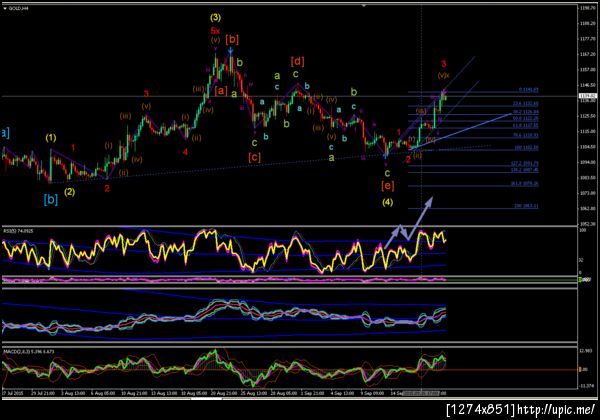Select the orange [b] wave label near peak

coord(232,39)
